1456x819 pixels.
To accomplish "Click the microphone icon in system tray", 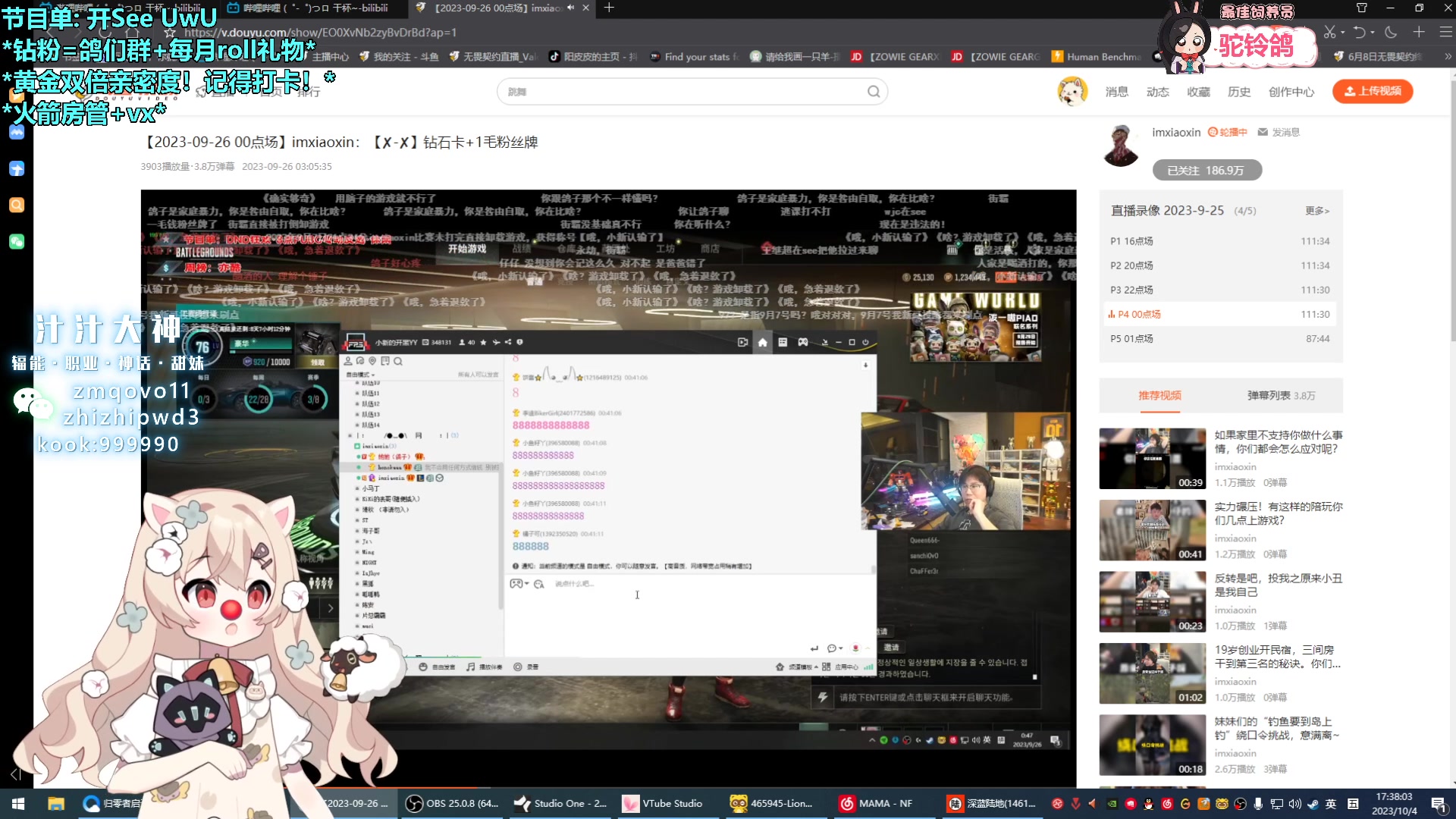I will [x=1258, y=804].
